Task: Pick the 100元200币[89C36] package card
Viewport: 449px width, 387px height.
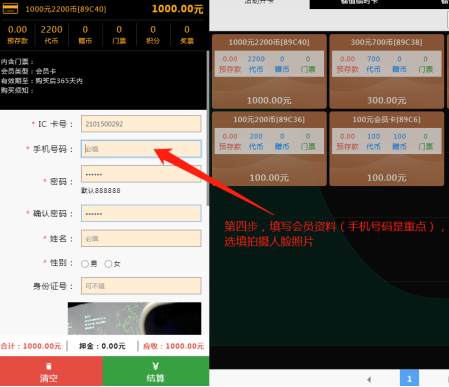Action: (269, 149)
